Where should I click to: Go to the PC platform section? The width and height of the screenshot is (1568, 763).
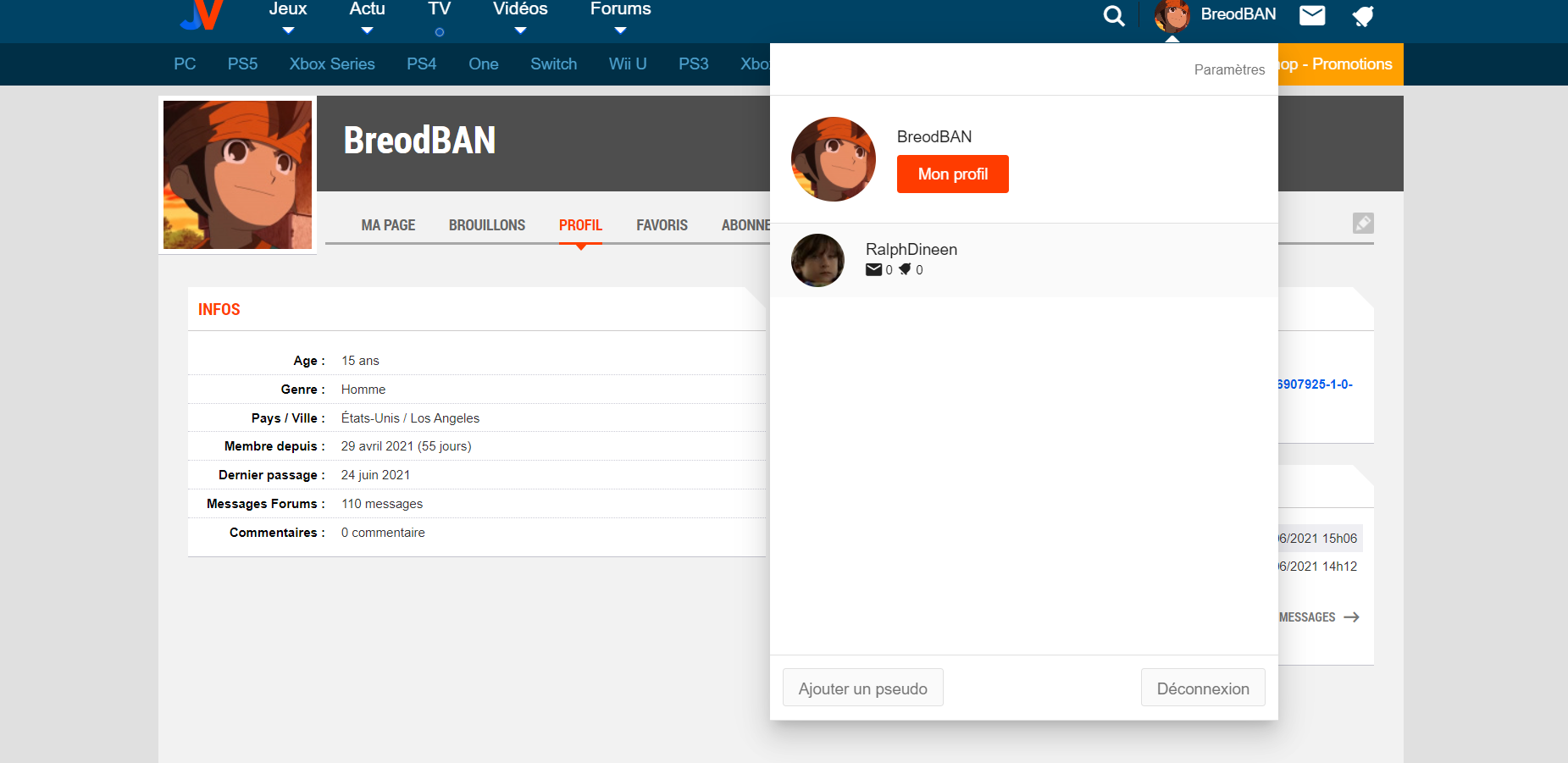pos(185,64)
